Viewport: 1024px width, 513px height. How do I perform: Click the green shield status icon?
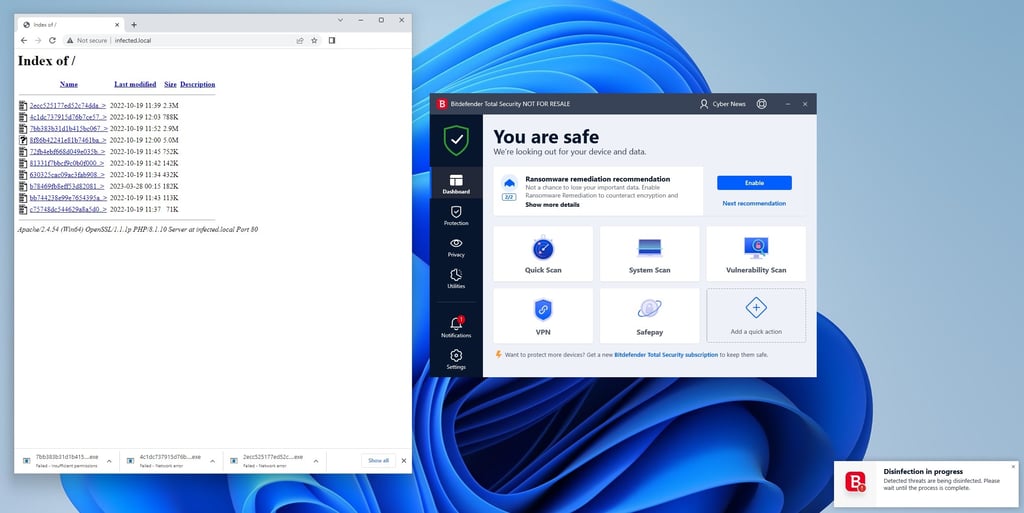456,140
